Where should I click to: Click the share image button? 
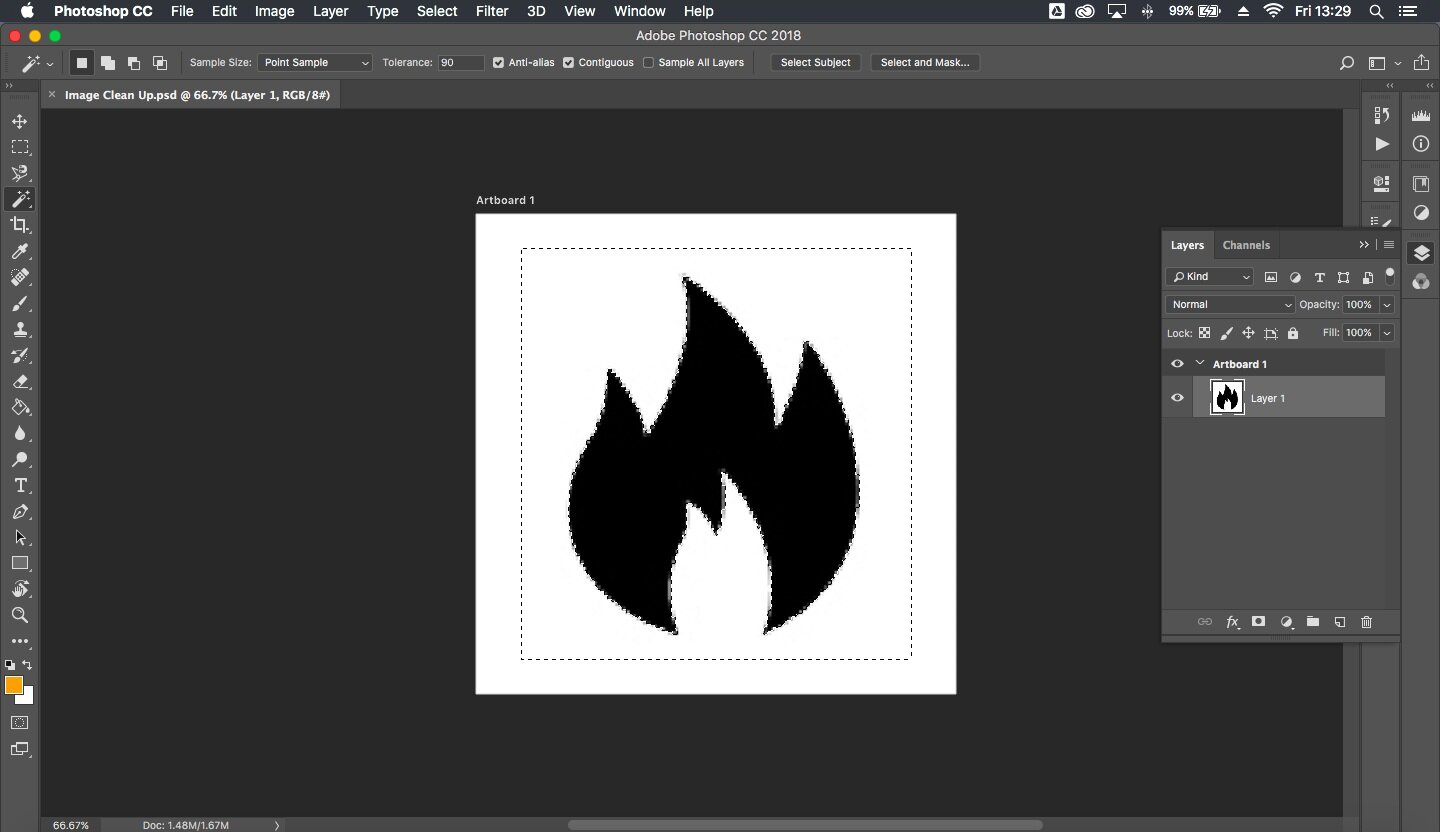1421,63
